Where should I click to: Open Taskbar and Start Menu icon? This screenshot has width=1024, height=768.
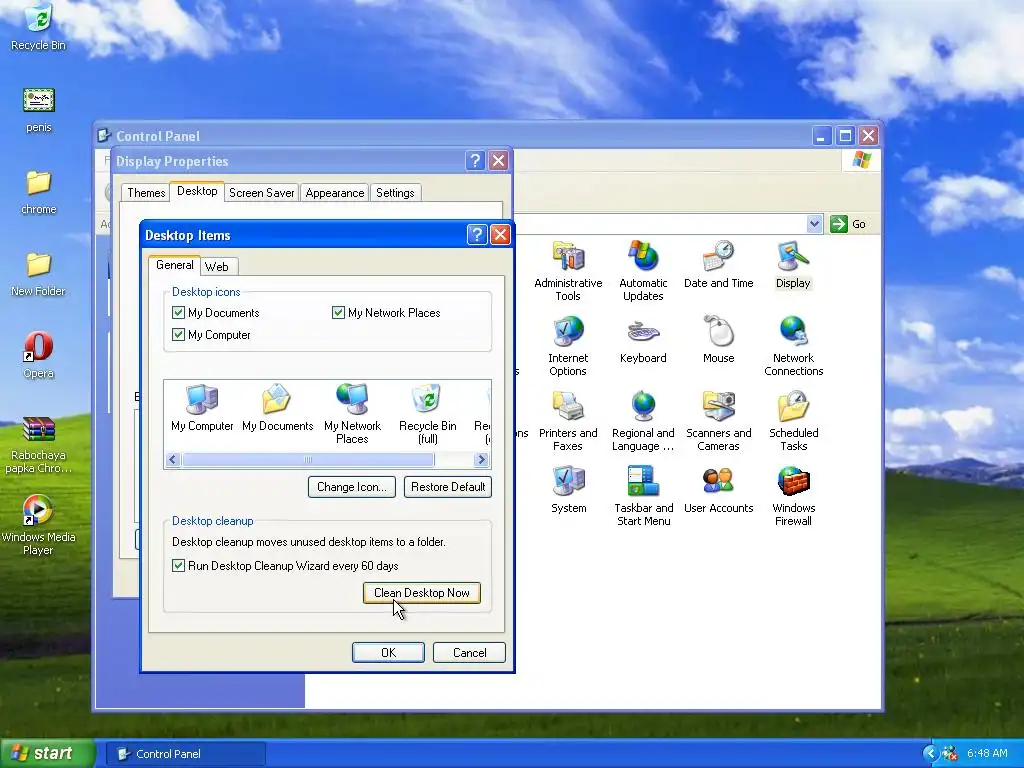pos(643,496)
